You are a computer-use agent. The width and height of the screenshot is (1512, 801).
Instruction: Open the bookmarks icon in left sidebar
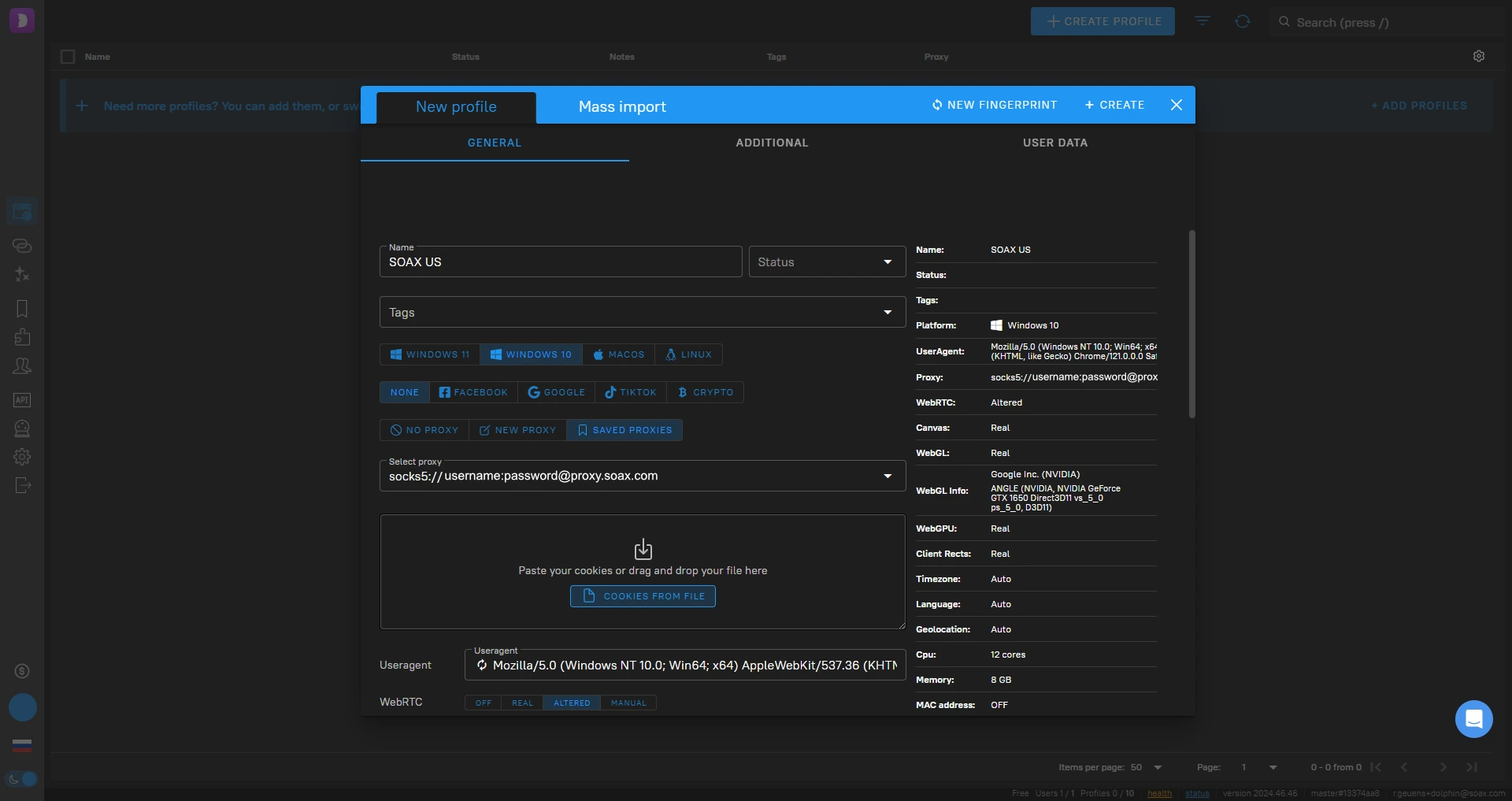(x=22, y=309)
